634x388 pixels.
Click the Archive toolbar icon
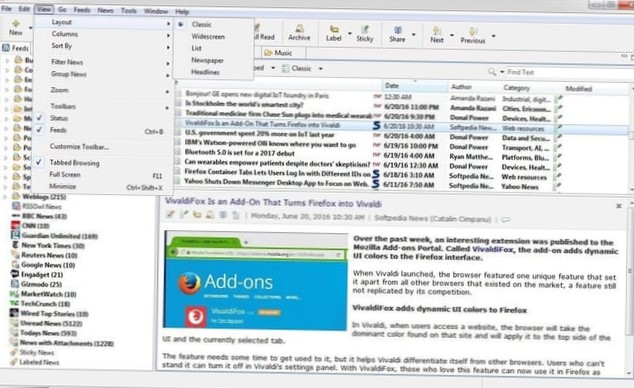coord(299,28)
